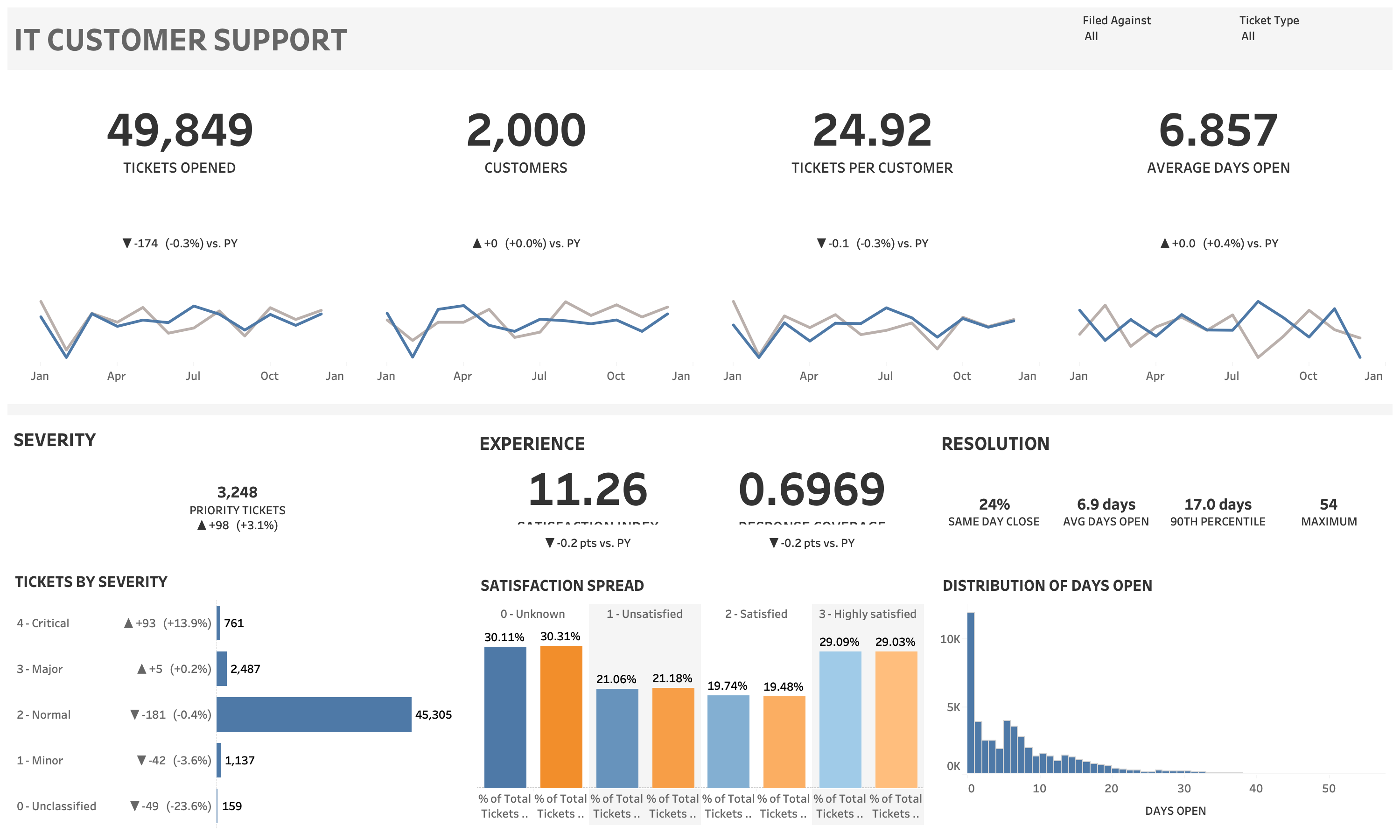Select the 1 - Unsatisfied satisfaction column header
Screen dimensions: 1400x840
644,614
